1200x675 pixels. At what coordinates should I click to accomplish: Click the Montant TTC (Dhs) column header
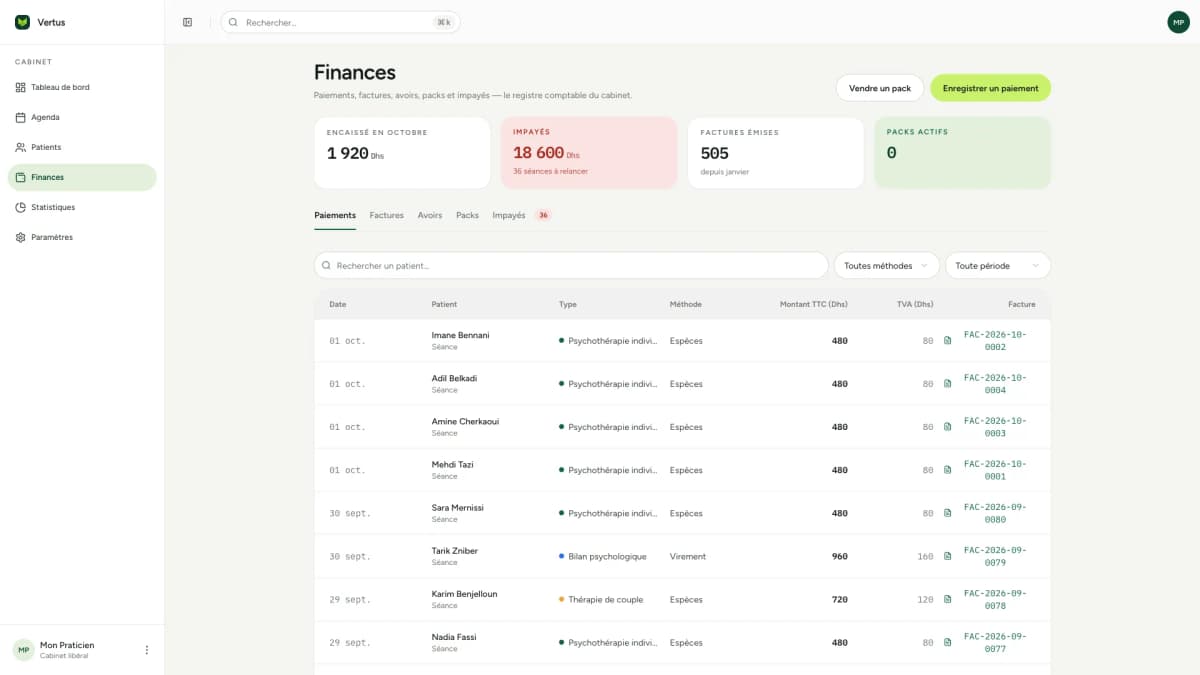tap(813, 304)
